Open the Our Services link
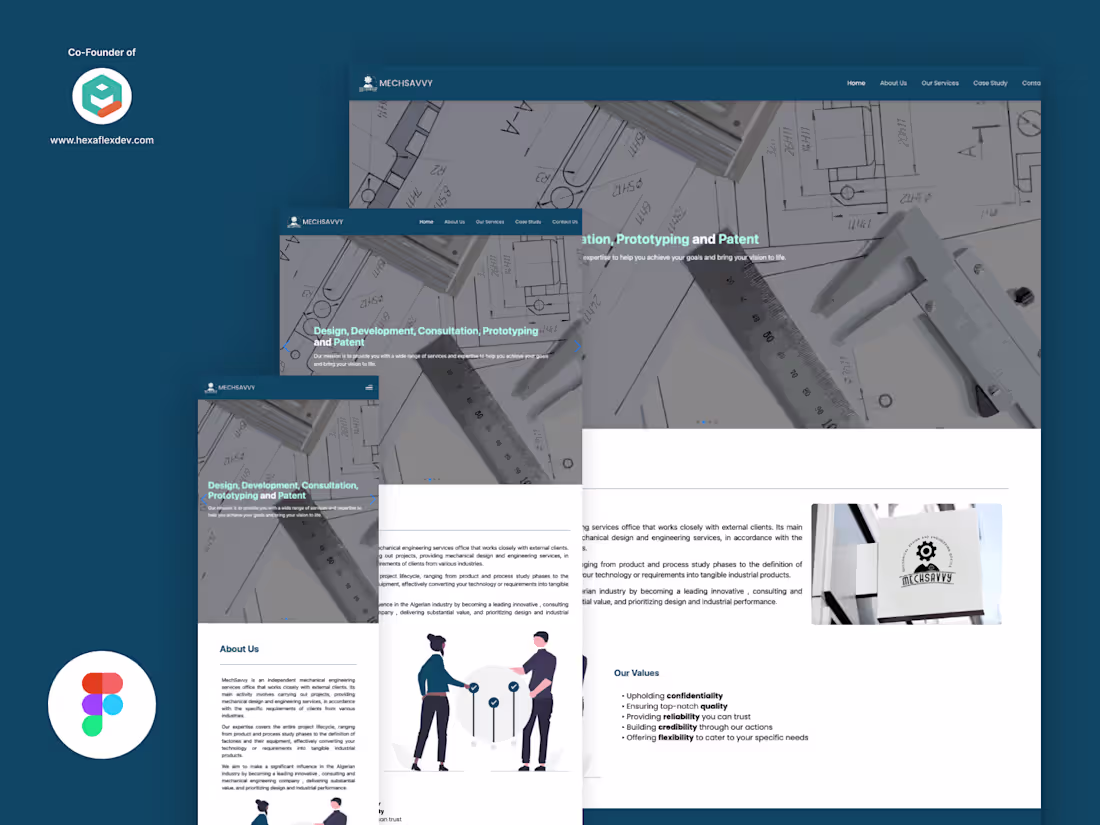Image resolution: width=1100 pixels, height=825 pixels. click(x=940, y=83)
